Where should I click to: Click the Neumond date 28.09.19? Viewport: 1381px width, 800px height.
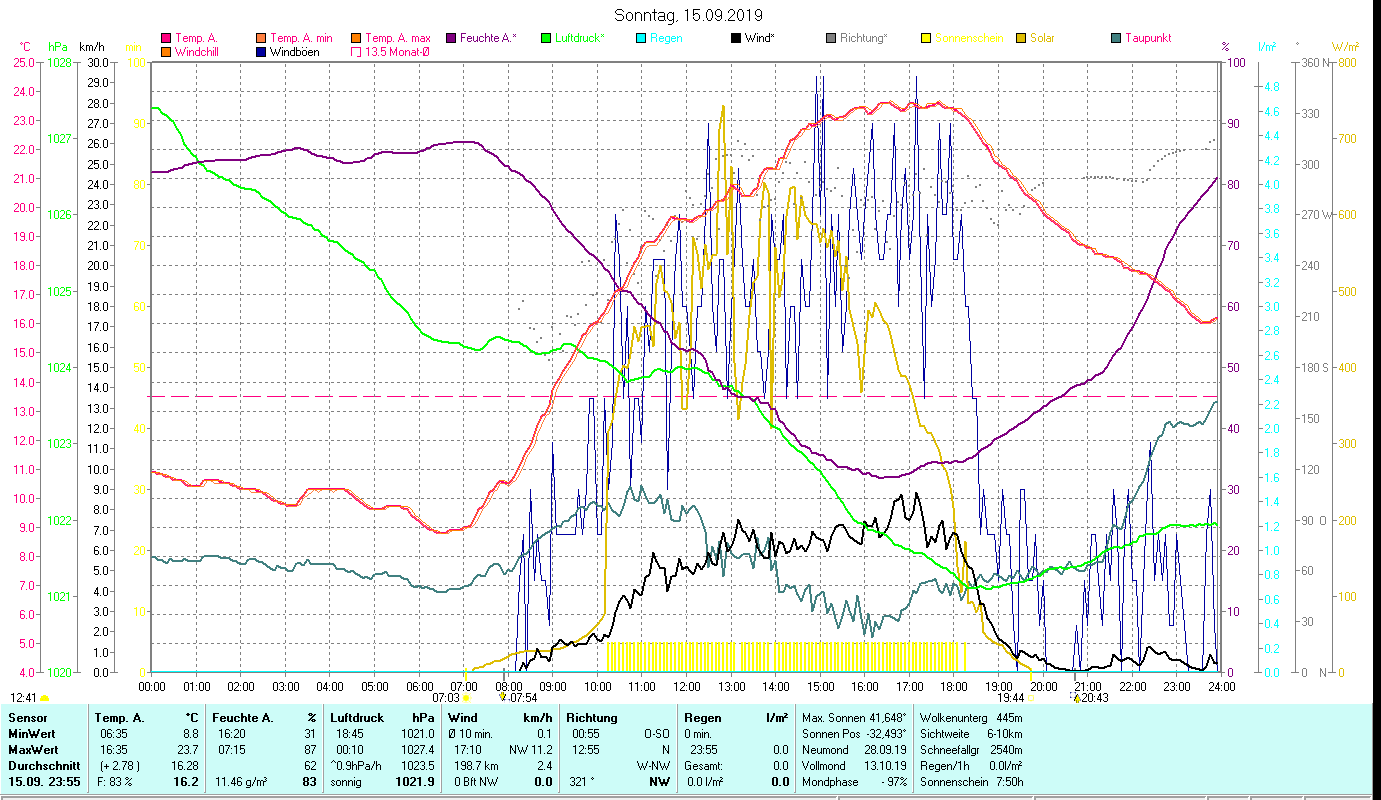(x=887, y=749)
